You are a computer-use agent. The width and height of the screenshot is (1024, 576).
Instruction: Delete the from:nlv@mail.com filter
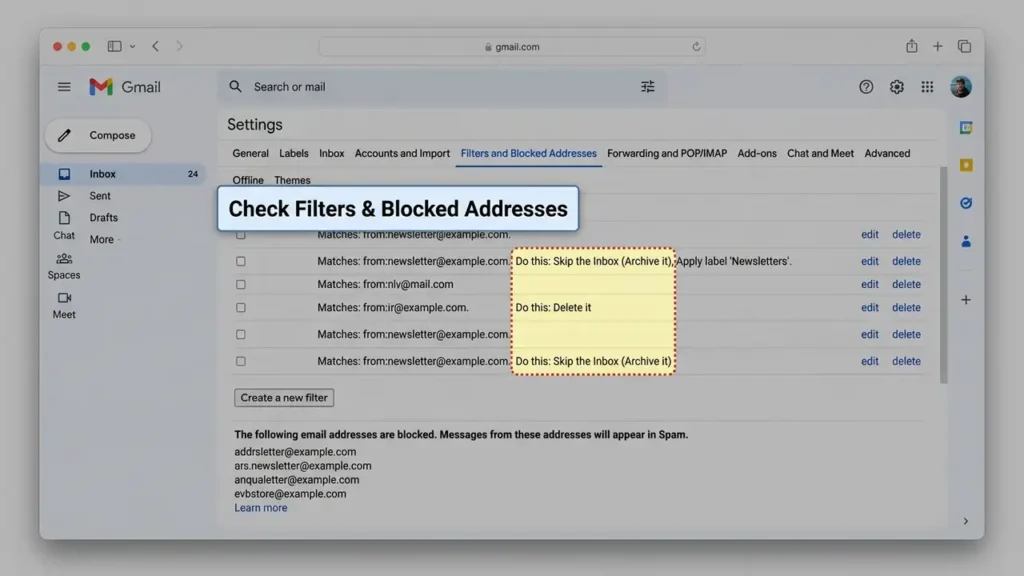tap(906, 285)
